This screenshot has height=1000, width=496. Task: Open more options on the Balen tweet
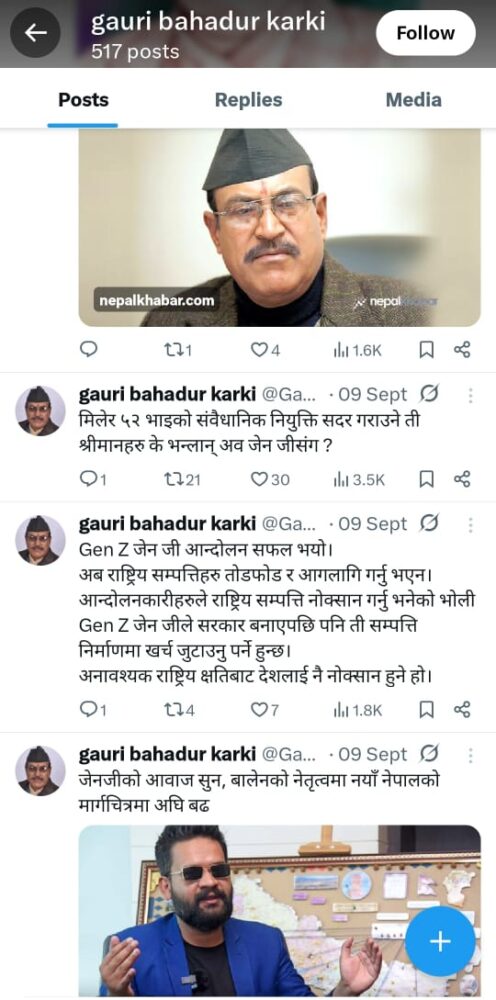click(470, 756)
